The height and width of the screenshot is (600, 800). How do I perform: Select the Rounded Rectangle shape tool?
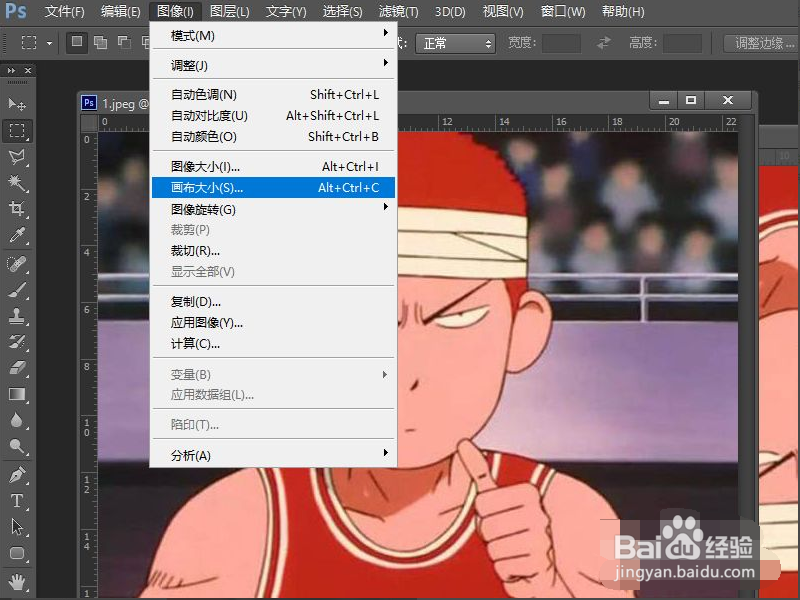[x=17, y=553]
